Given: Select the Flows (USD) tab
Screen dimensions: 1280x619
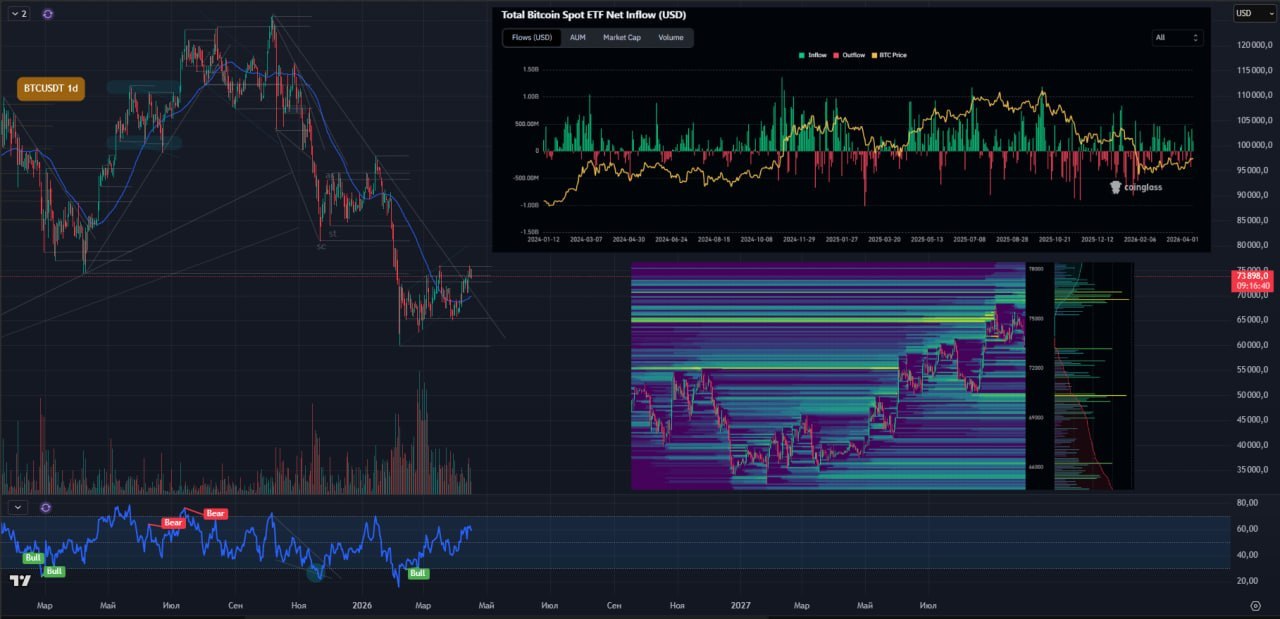Looking at the screenshot, I should (531, 38).
